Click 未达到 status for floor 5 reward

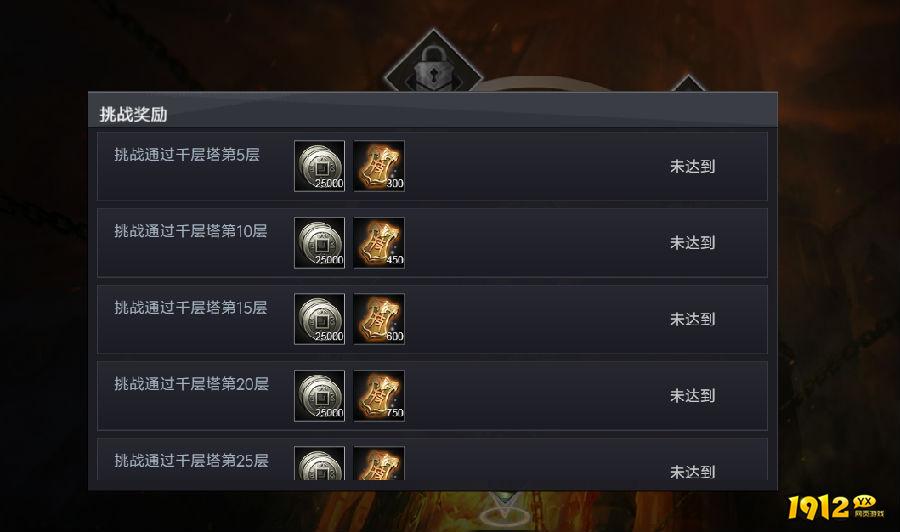pyautogui.click(x=692, y=166)
